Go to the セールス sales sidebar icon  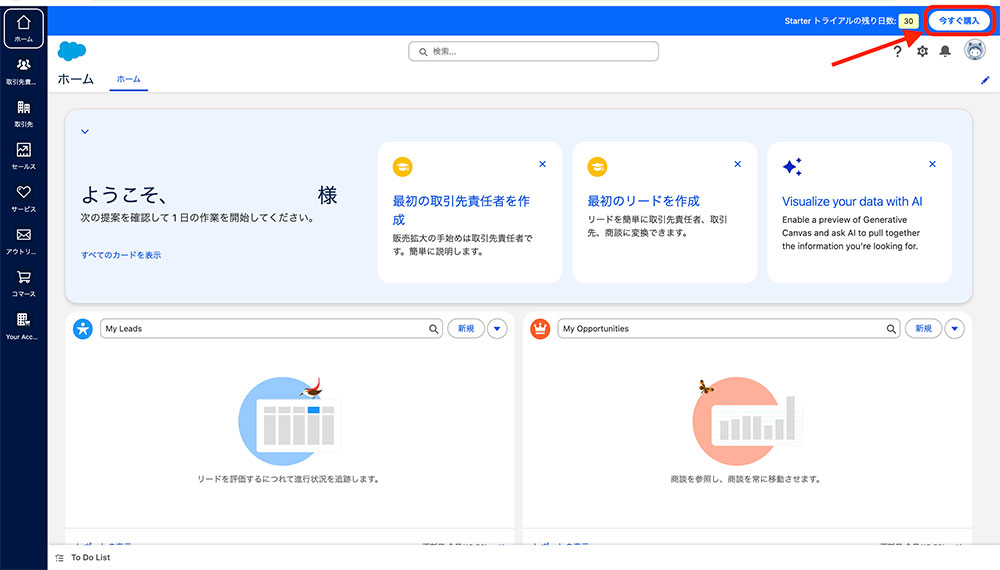[23, 155]
